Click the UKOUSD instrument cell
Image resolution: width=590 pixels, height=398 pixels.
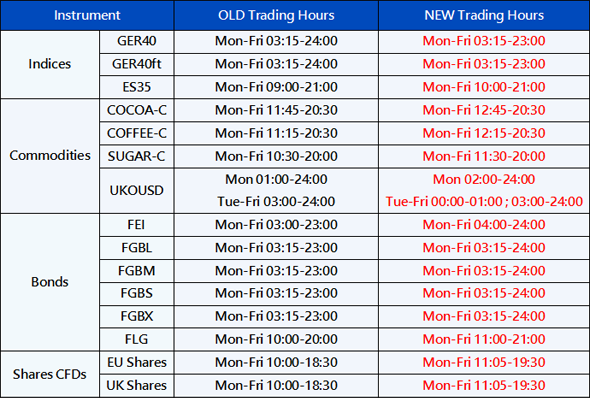(x=137, y=191)
